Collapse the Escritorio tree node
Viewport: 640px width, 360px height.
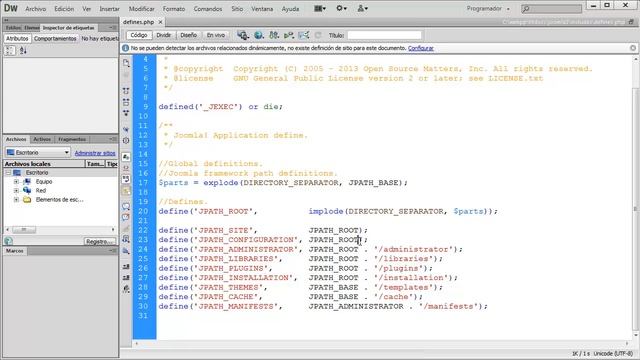tap(8, 173)
